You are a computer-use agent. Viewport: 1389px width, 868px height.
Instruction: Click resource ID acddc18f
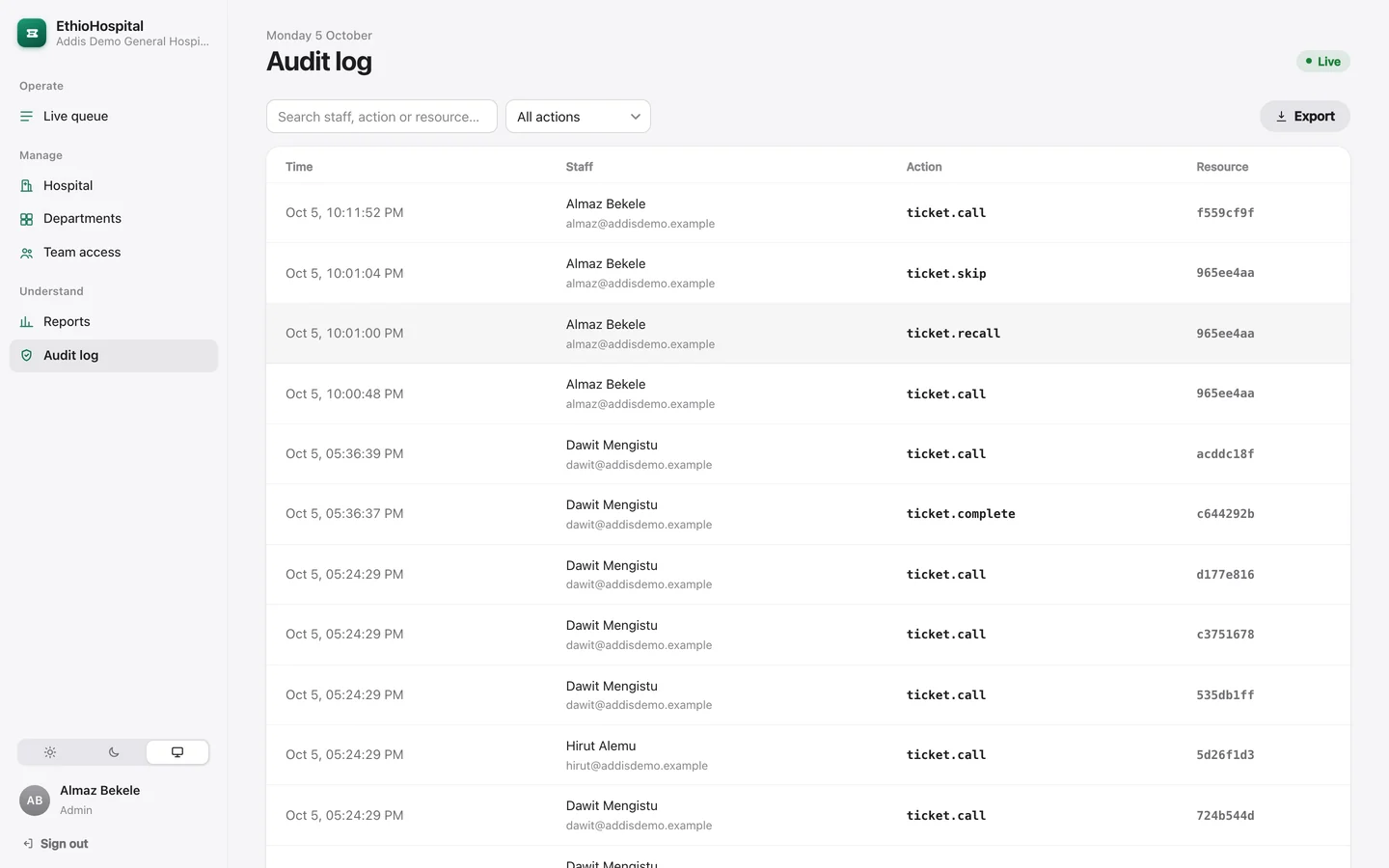point(1225,454)
